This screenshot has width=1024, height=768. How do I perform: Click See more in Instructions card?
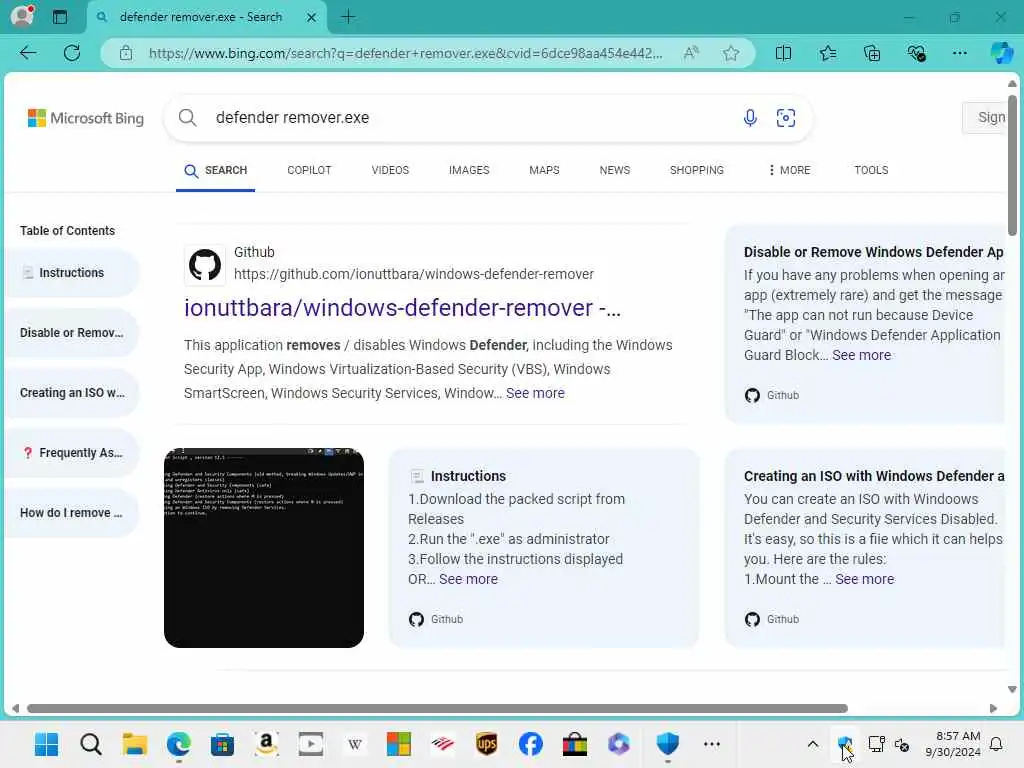click(468, 579)
